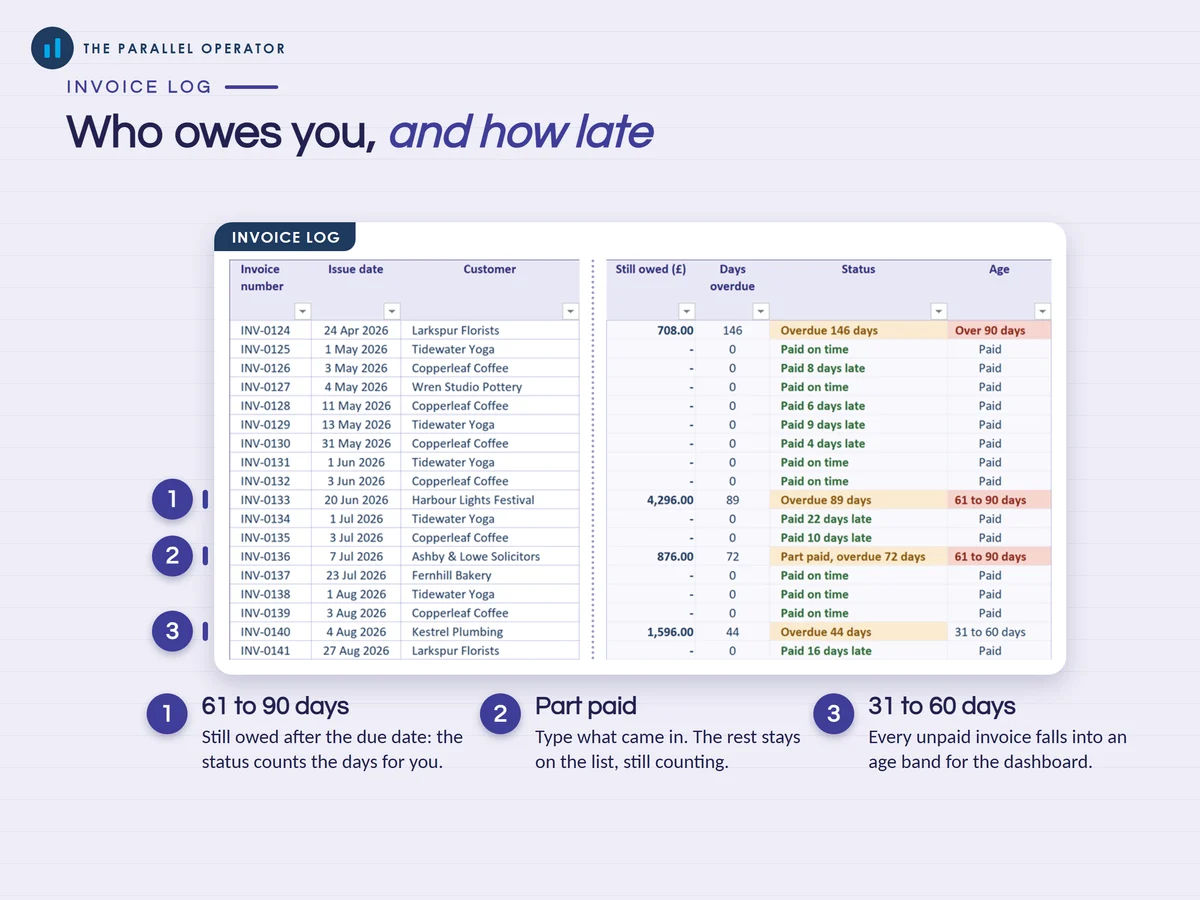Click customer Kestrel Plumbing
Screen dimensions: 1200x900
click(458, 632)
